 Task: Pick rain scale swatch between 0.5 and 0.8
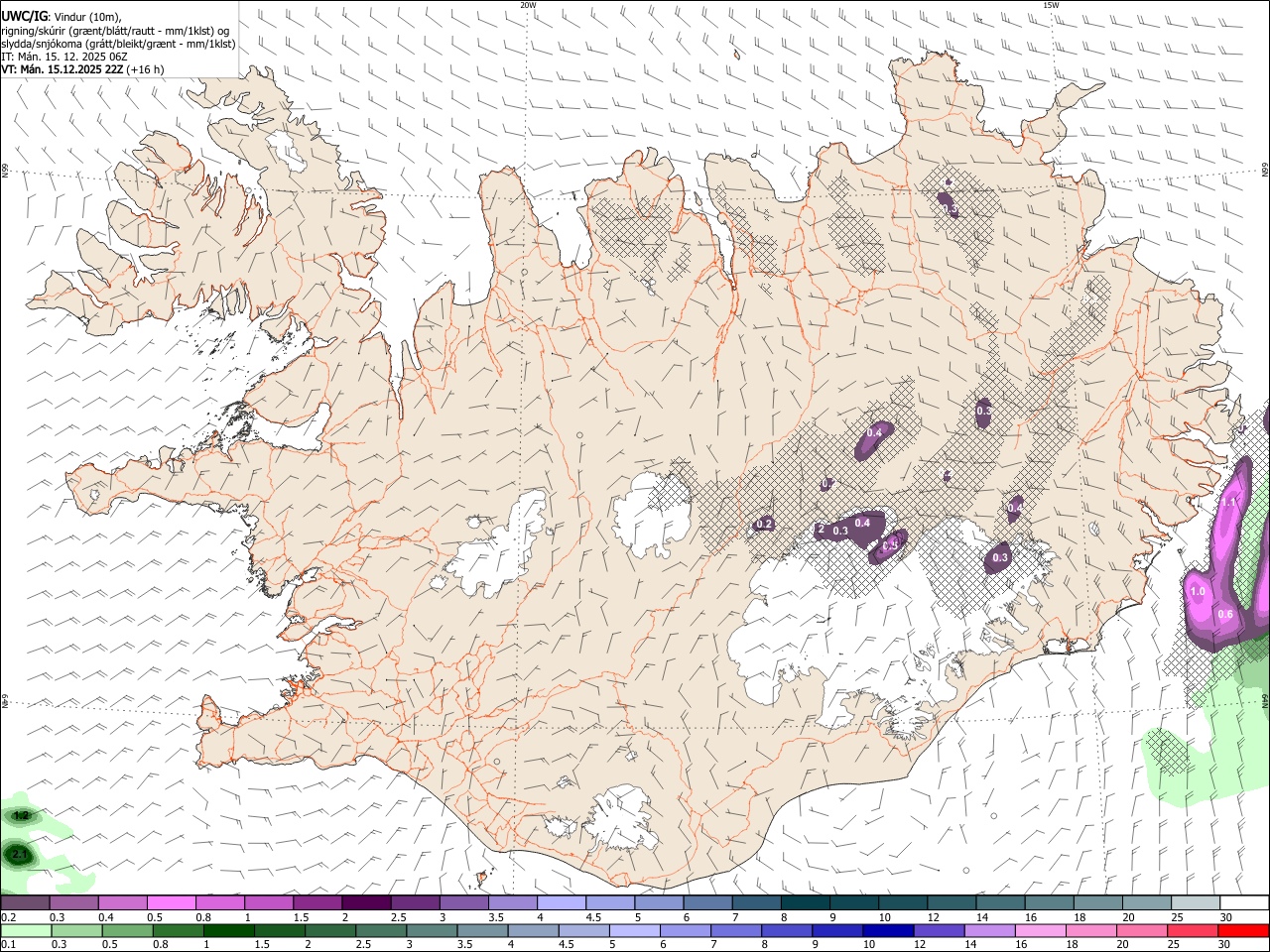pyautogui.click(x=127, y=930)
